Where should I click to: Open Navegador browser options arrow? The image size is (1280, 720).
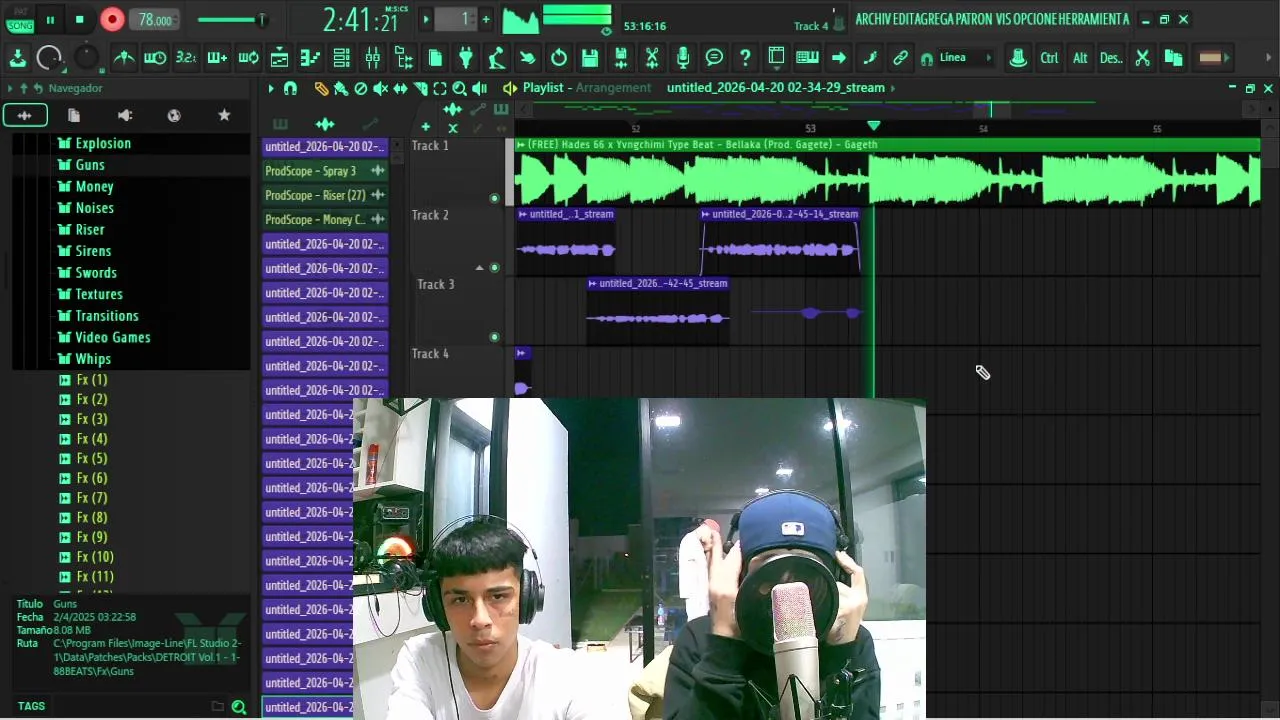point(10,88)
